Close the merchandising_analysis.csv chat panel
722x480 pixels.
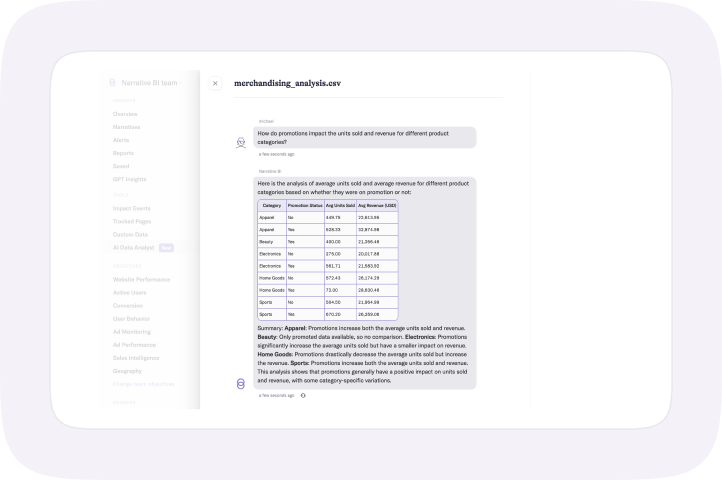point(215,83)
